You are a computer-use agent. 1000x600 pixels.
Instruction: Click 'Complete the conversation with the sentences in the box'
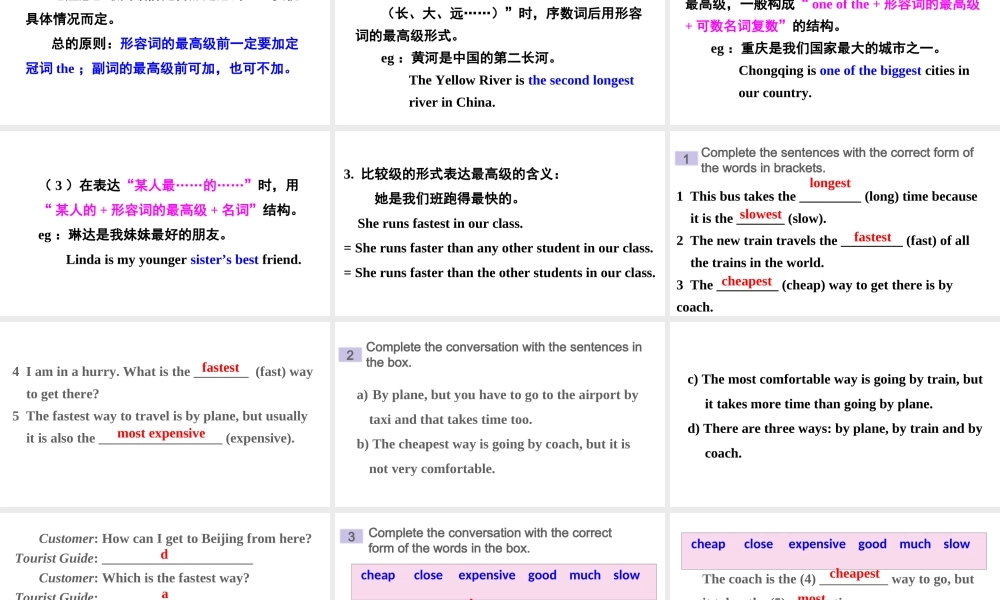pos(504,355)
